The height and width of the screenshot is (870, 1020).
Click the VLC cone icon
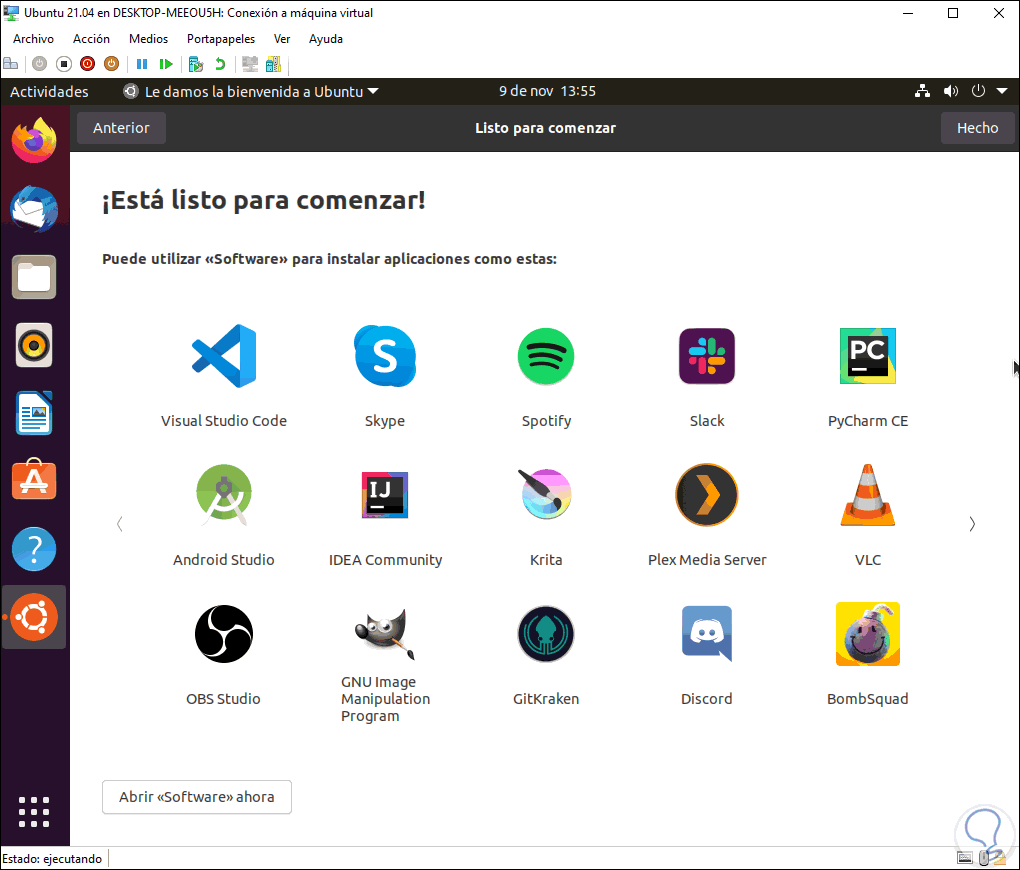868,495
